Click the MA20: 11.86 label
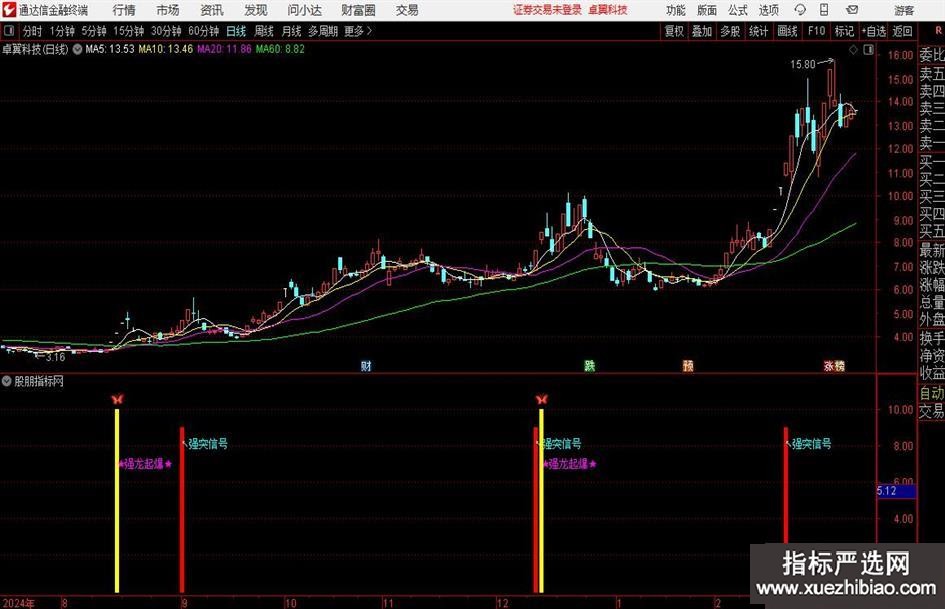The height and width of the screenshot is (609, 945). point(224,49)
